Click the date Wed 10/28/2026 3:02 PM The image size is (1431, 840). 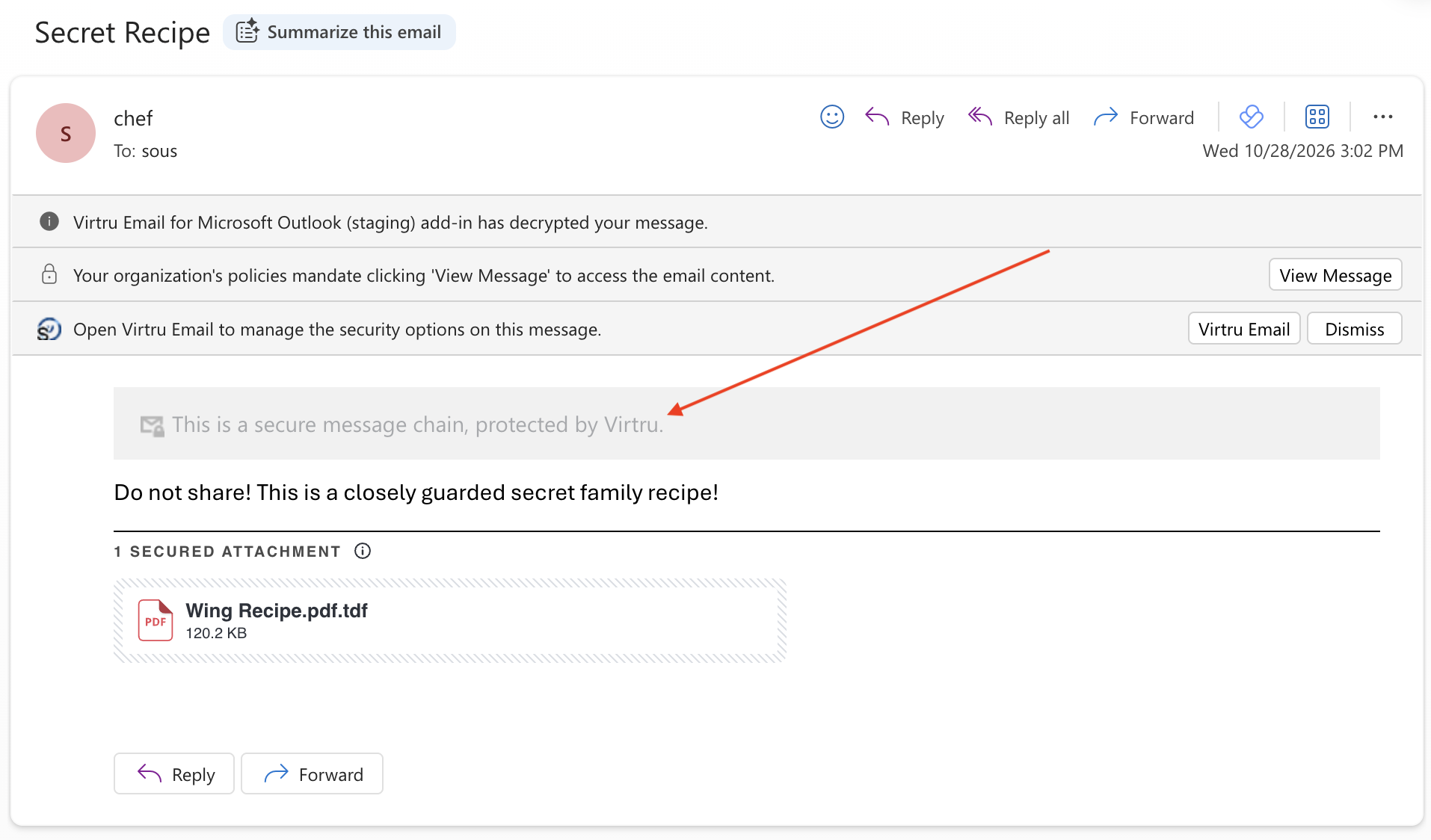pyautogui.click(x=1302, y=151)
